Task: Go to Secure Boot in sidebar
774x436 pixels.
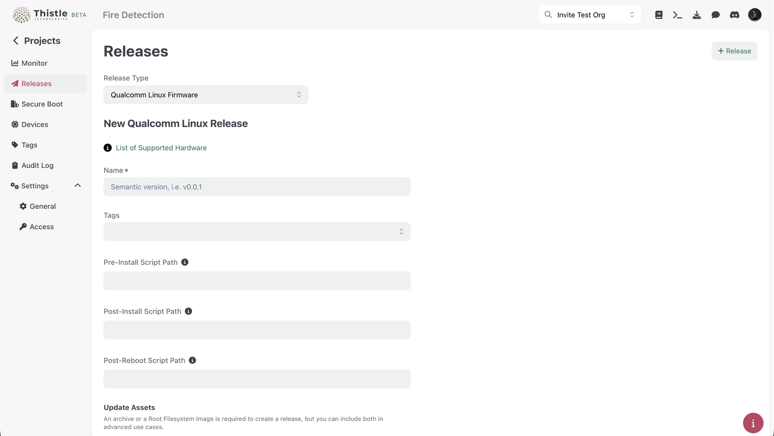Action: tap(42, 104)
